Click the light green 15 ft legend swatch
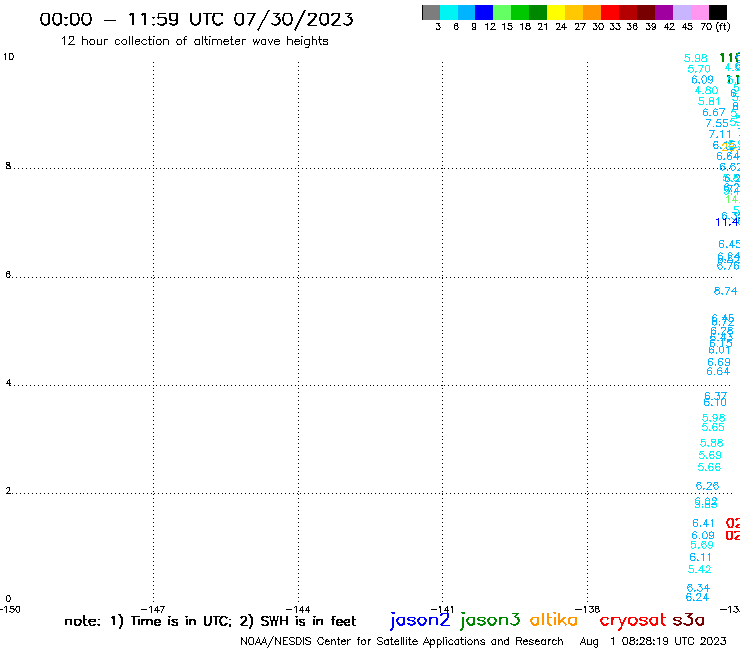Image resolution: width=740 pixels, height=650 pixels. (503, 12)
